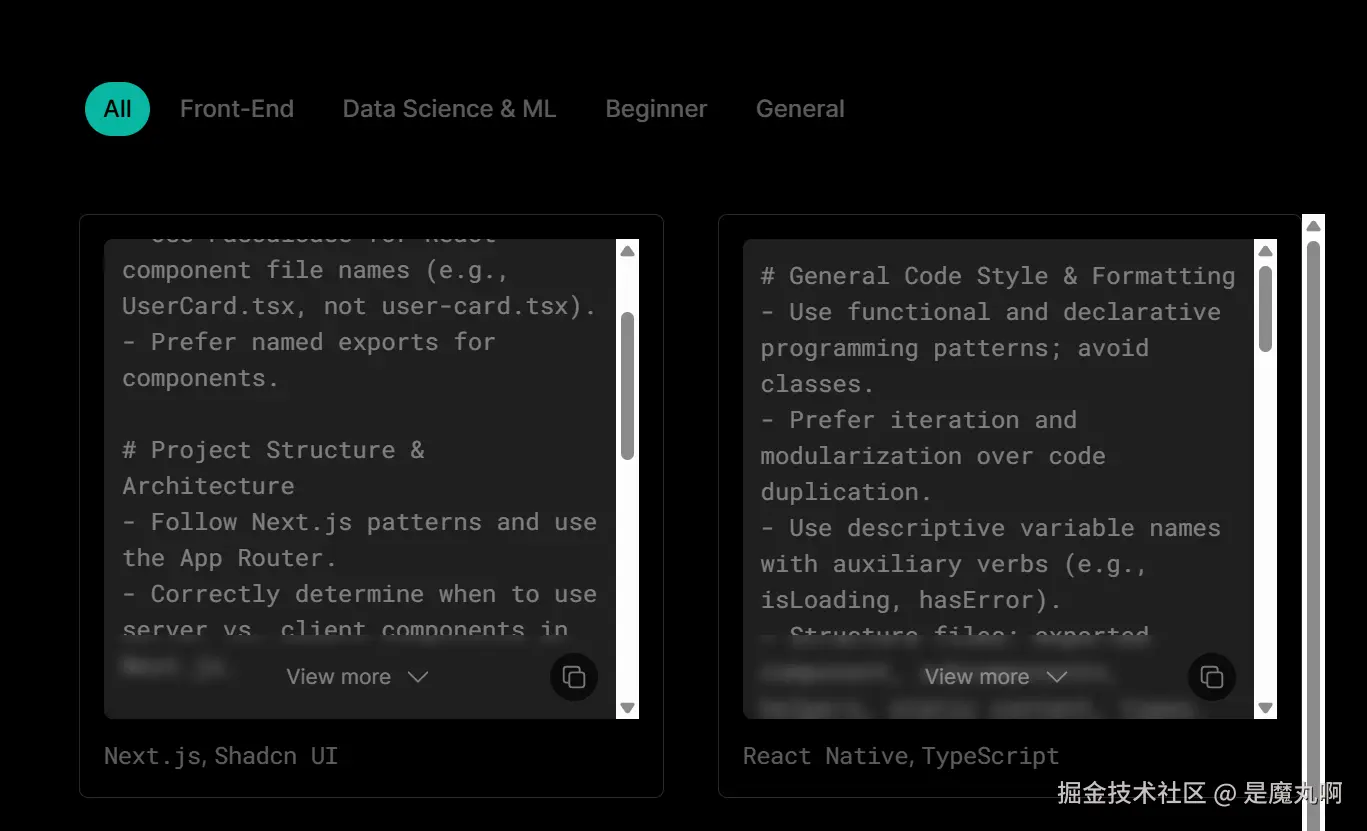
Task: Expand View more on the Next.js card
Action: coord(357,677)
